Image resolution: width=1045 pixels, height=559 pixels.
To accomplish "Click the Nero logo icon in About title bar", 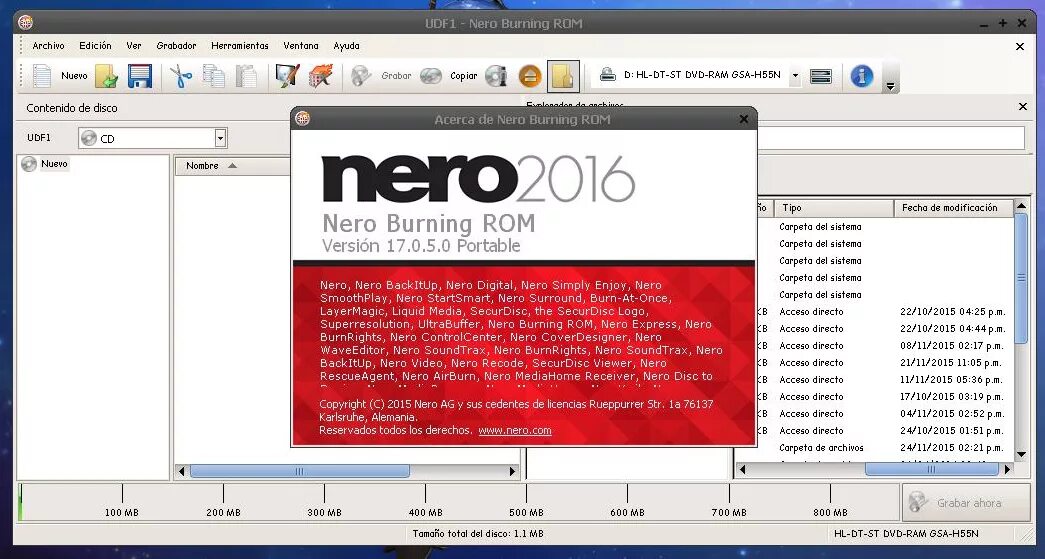I will click(x=303, y=119).
